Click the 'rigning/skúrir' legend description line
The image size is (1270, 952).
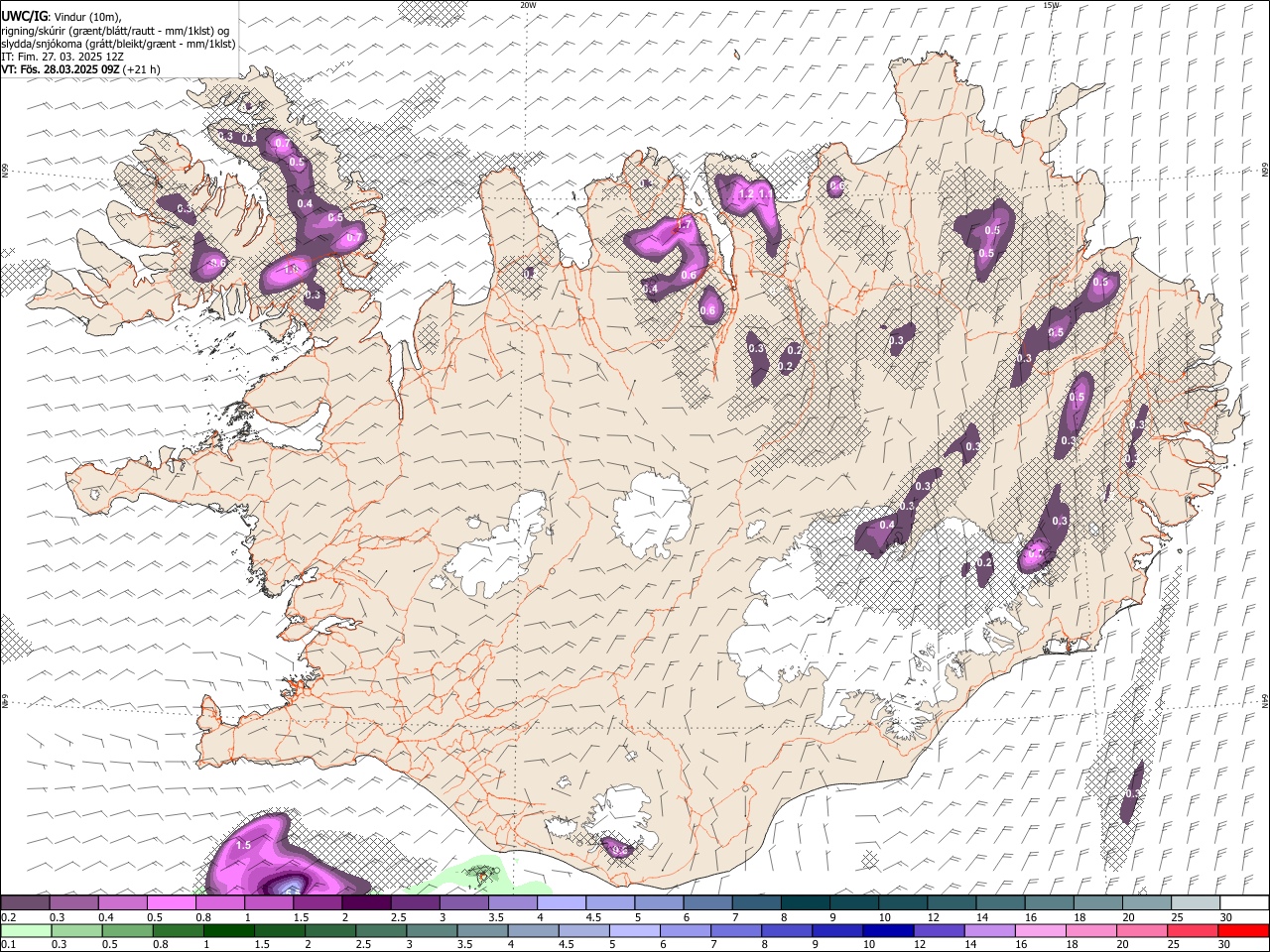click(x=115, y=30)
